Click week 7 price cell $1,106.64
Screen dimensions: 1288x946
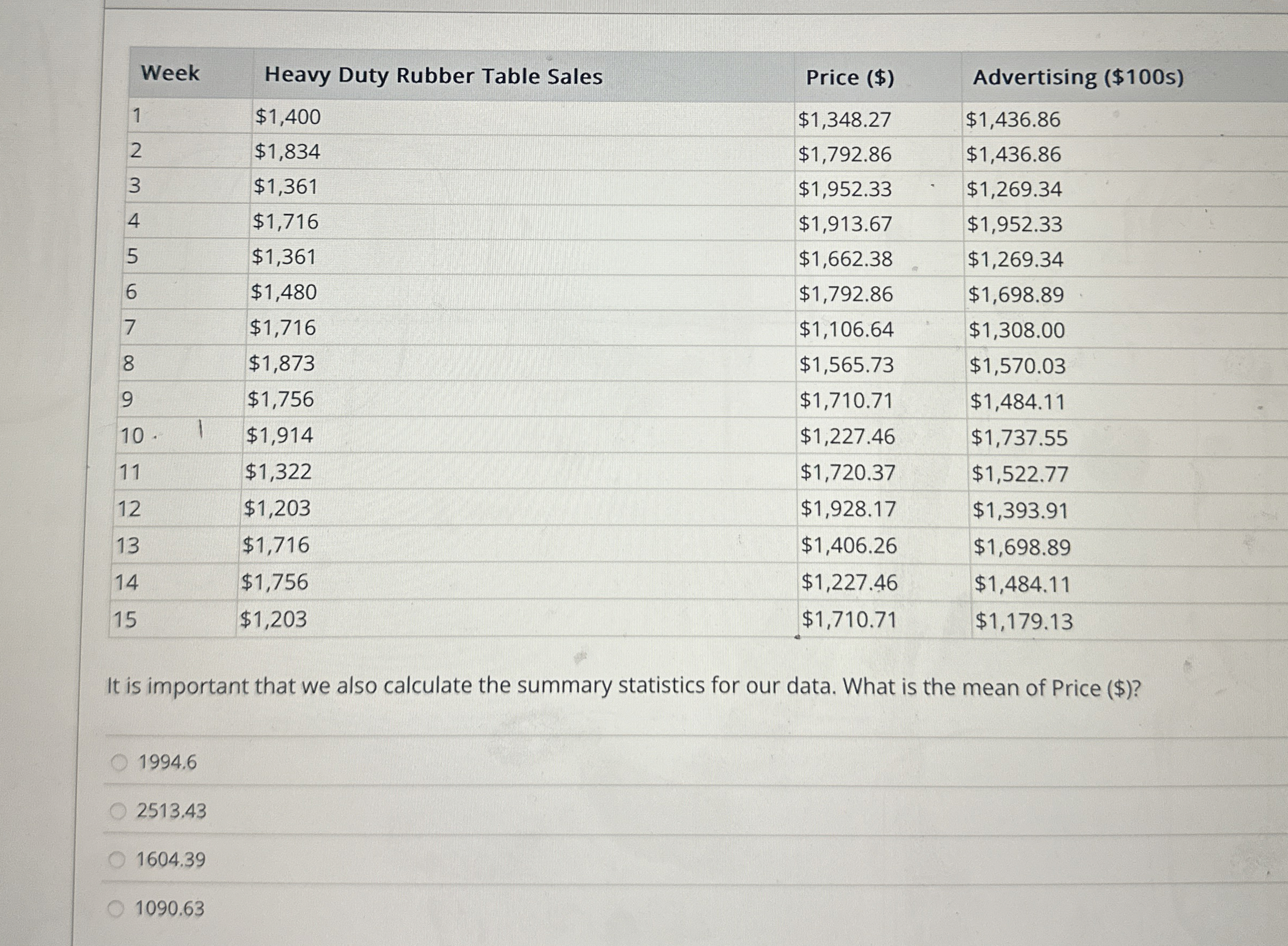click(846, 329)
